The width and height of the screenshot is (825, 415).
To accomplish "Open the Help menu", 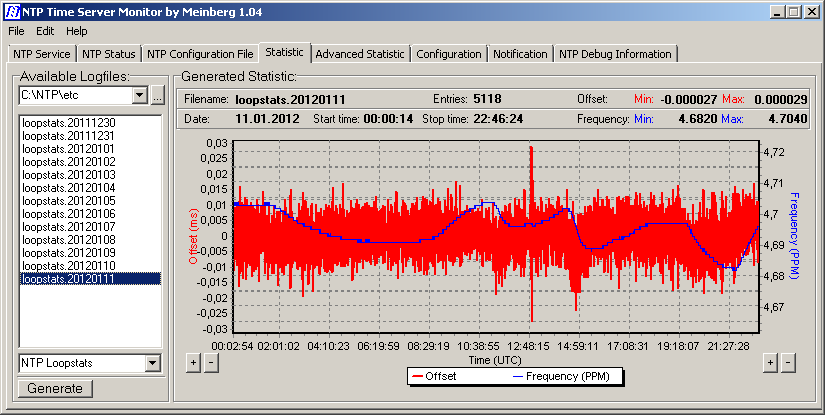I will (76, 32).
